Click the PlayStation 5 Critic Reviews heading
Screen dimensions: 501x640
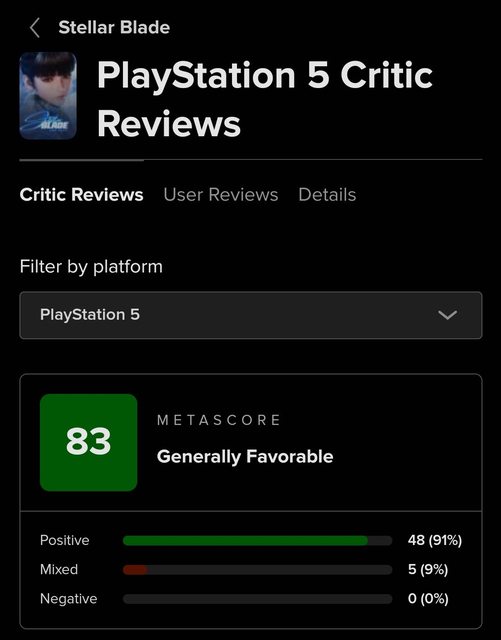(265, 99)
